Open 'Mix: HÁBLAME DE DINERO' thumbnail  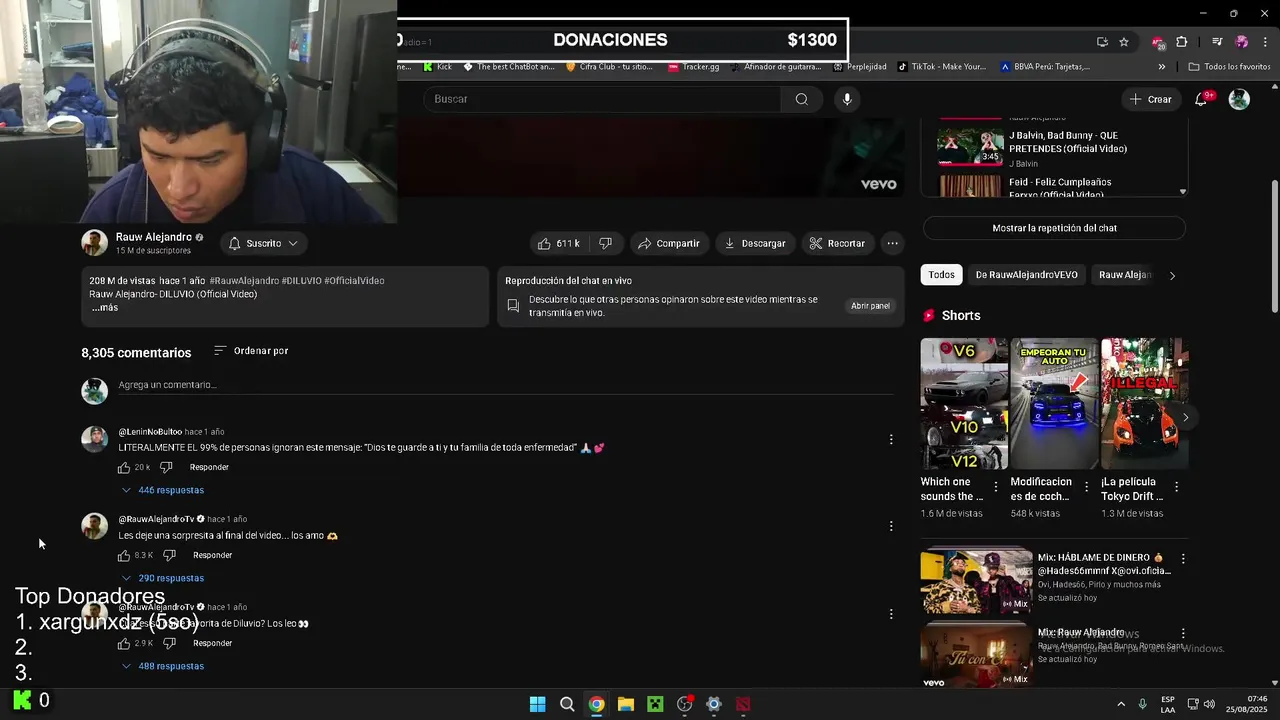tap(976, 580)
